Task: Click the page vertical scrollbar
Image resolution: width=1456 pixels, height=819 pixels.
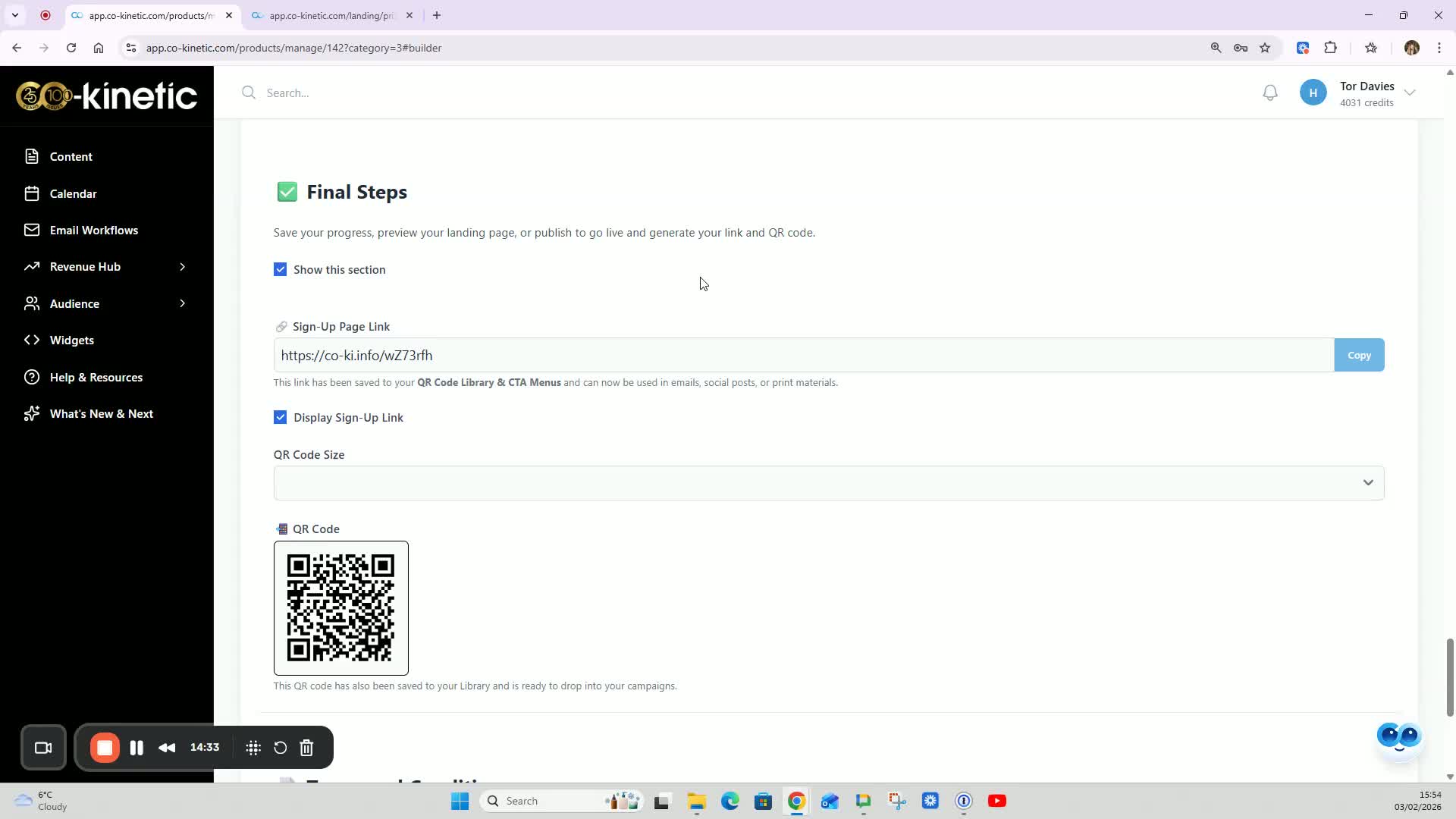Action: (x=1450, y=677)
